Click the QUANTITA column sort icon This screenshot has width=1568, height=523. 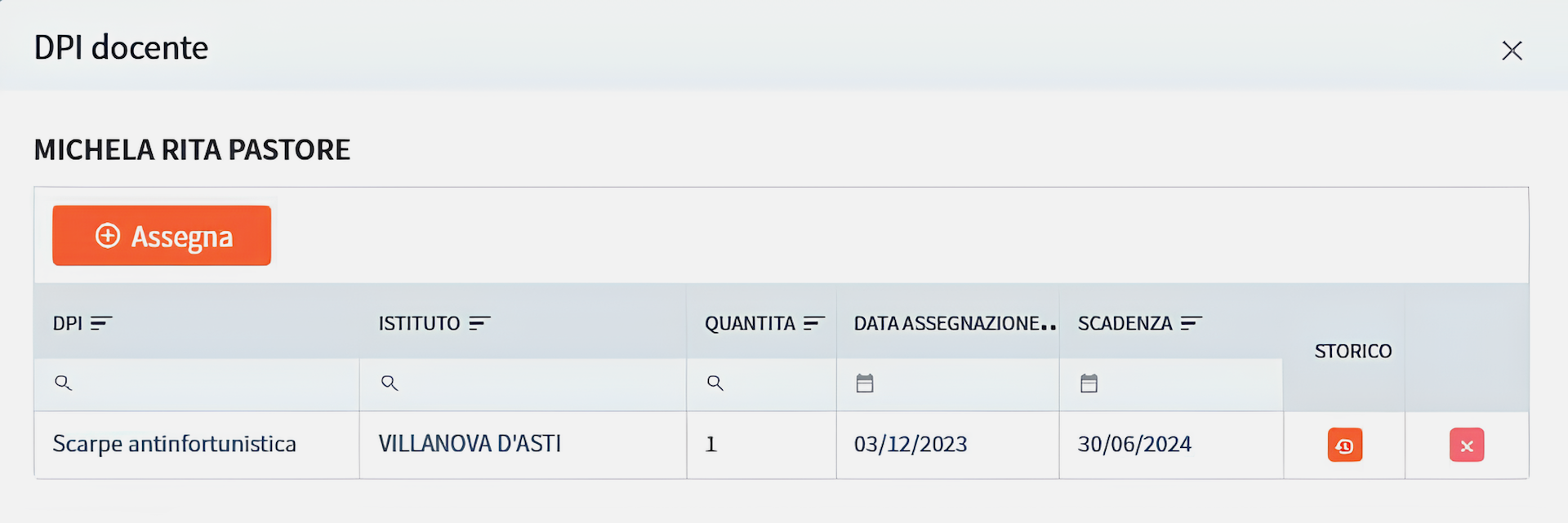point(814,323)
